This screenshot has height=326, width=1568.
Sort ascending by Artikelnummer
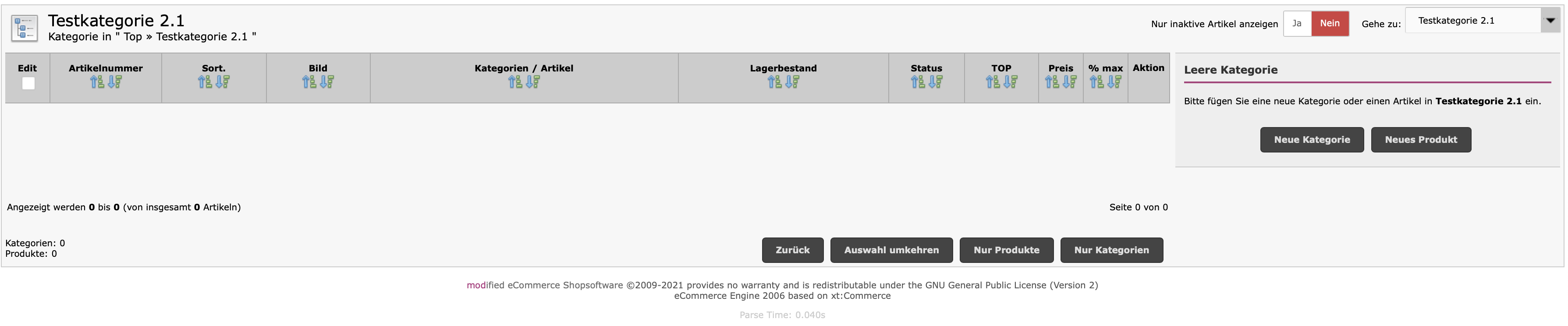97,81
